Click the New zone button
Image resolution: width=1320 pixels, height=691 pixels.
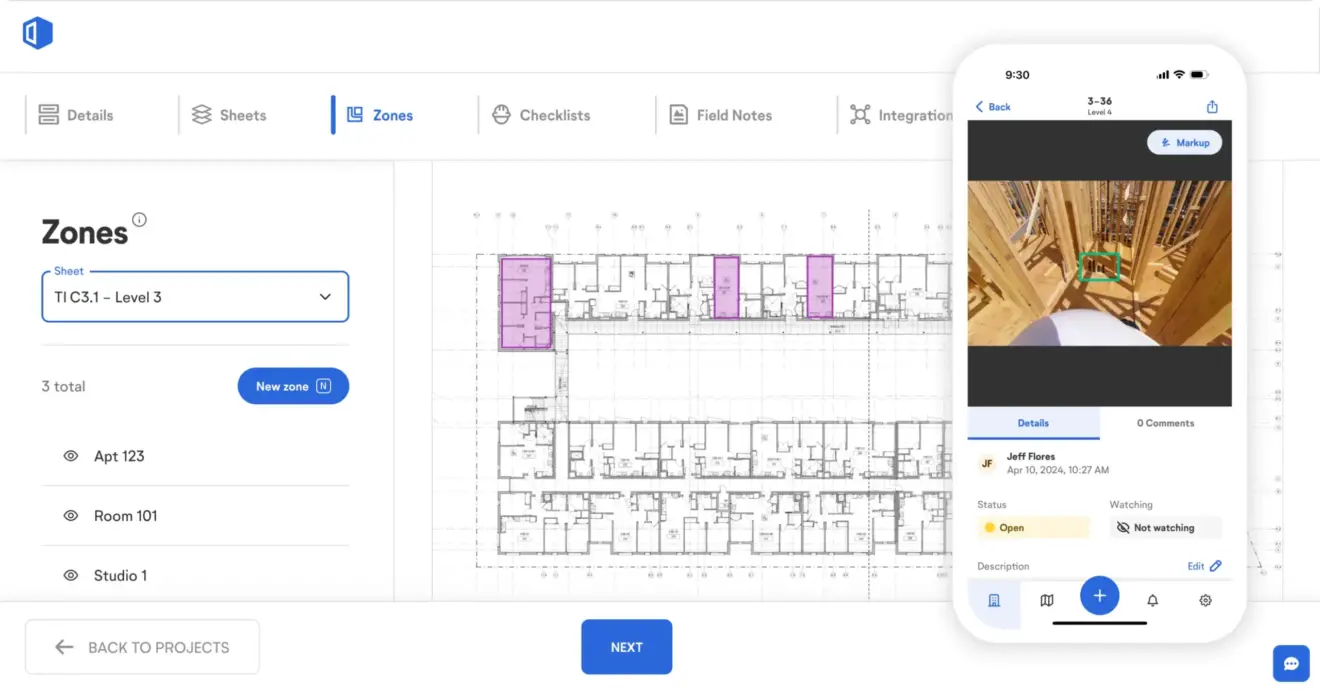293,386
